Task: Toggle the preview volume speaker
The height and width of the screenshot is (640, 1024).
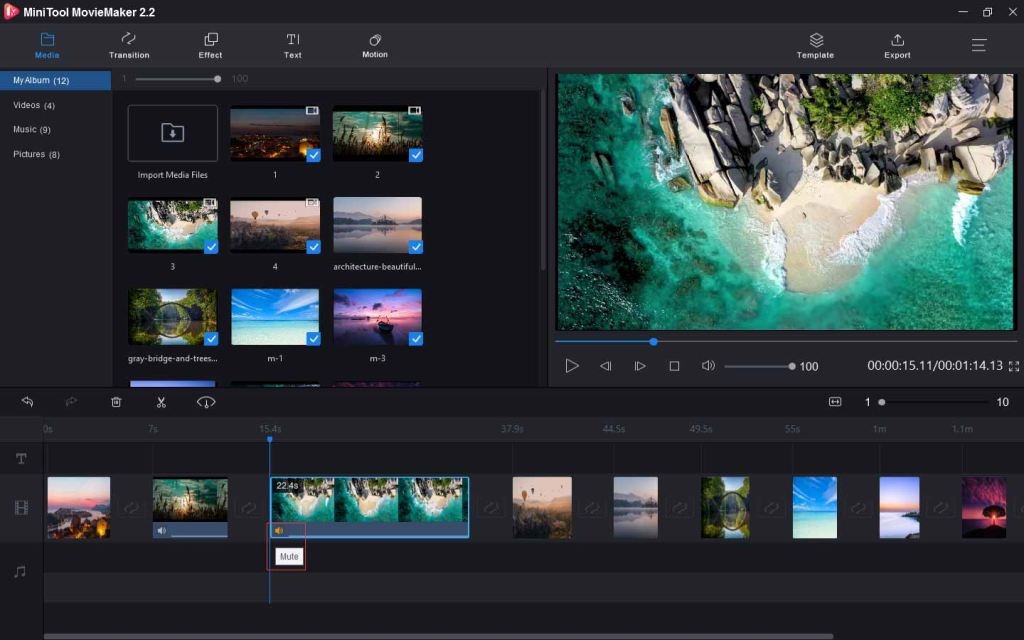Action: click(x=708, y=366)
